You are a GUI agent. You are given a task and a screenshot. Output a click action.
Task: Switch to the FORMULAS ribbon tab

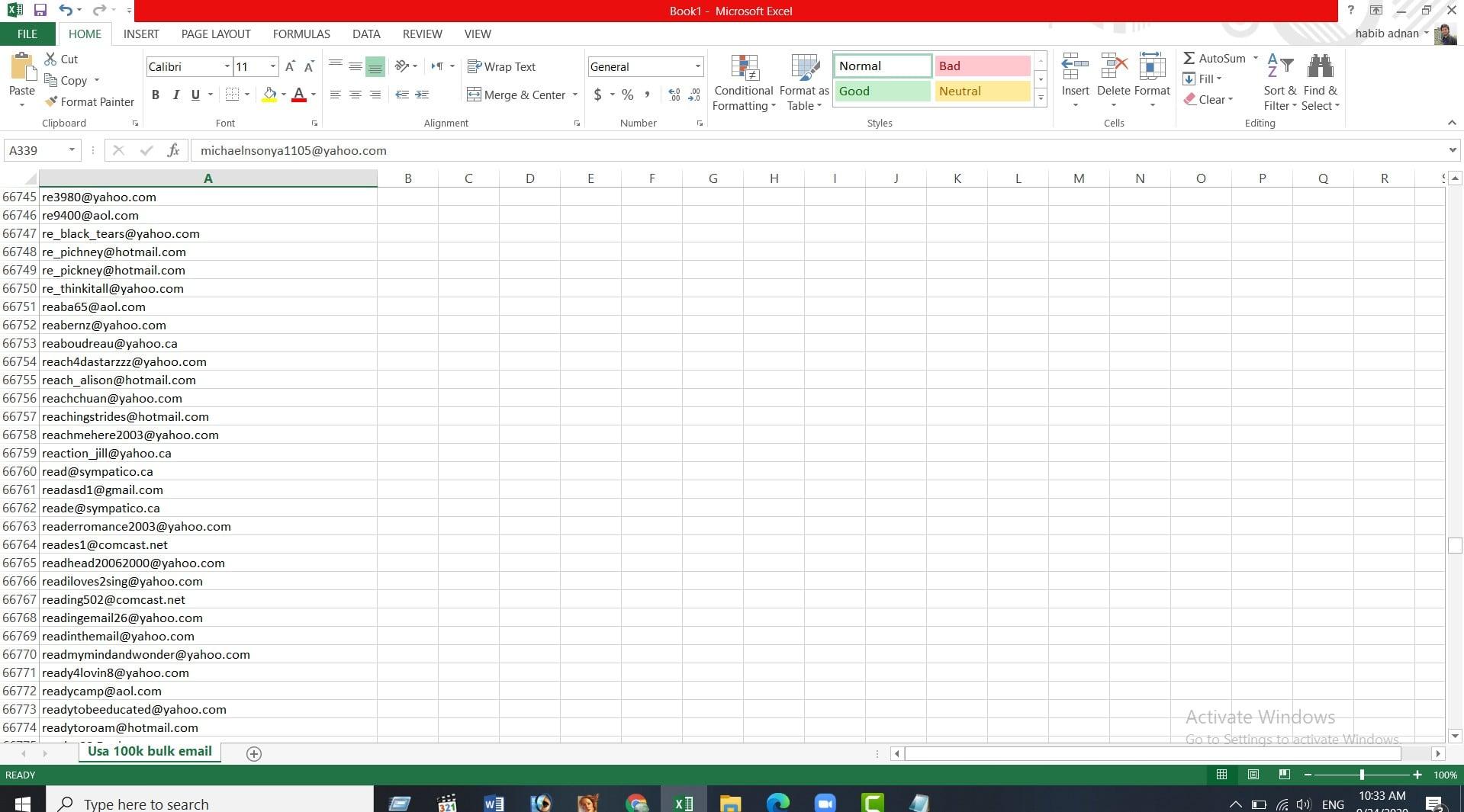(301, 34)
